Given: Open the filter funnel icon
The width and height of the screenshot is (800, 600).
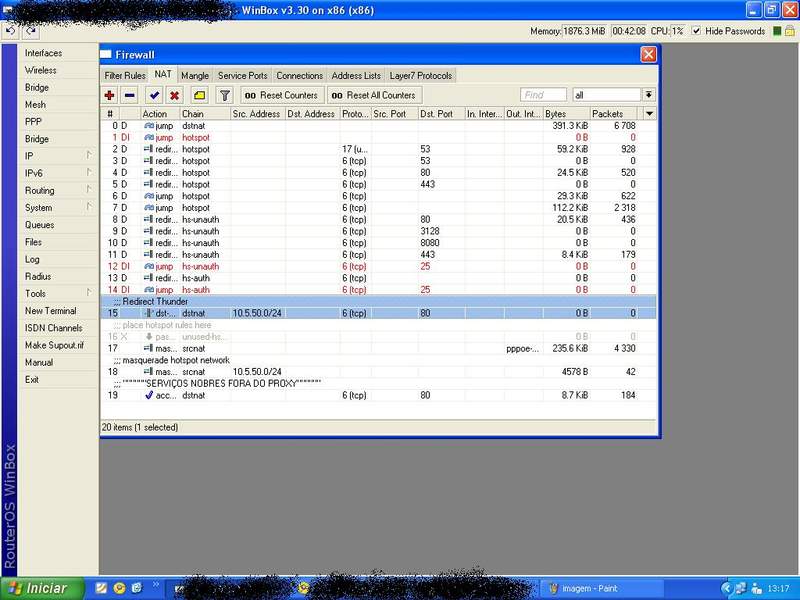Looking at the screenshot, I should click(x=225, y=95).
